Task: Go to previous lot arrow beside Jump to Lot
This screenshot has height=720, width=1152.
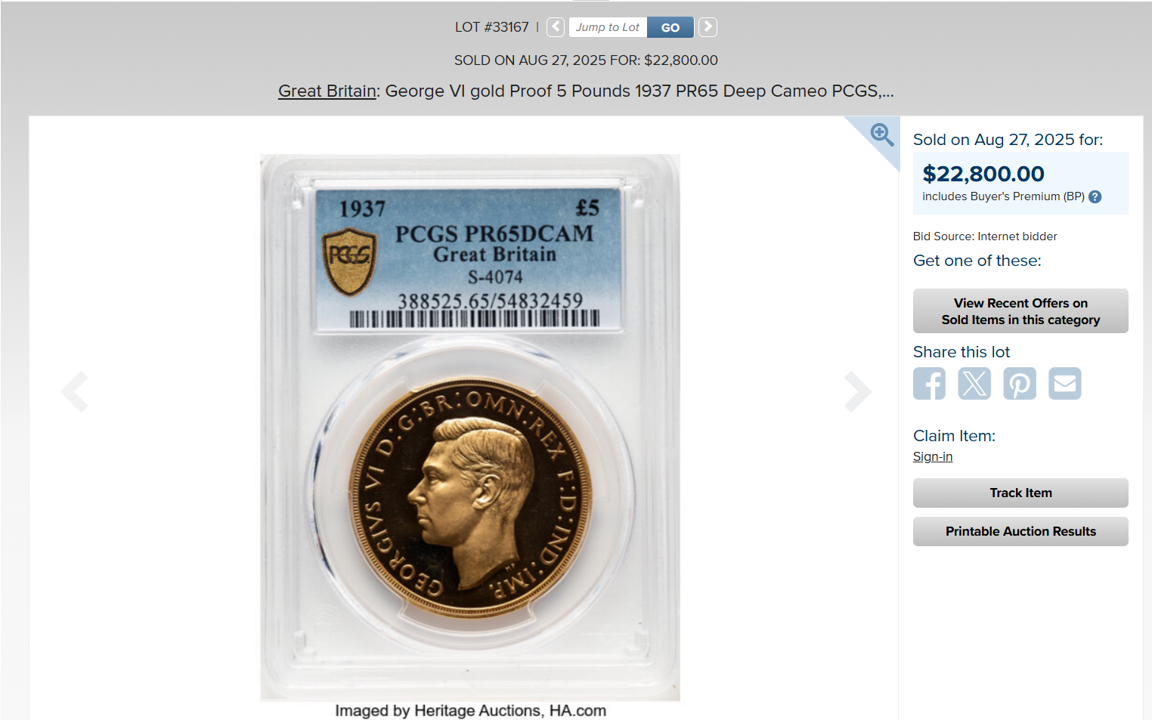Action: (x=555, y=27)
